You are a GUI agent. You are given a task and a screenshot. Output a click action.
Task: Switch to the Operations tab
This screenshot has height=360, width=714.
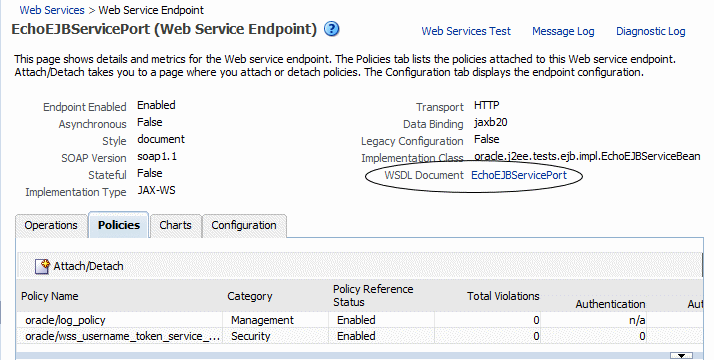tap(51, 225)
